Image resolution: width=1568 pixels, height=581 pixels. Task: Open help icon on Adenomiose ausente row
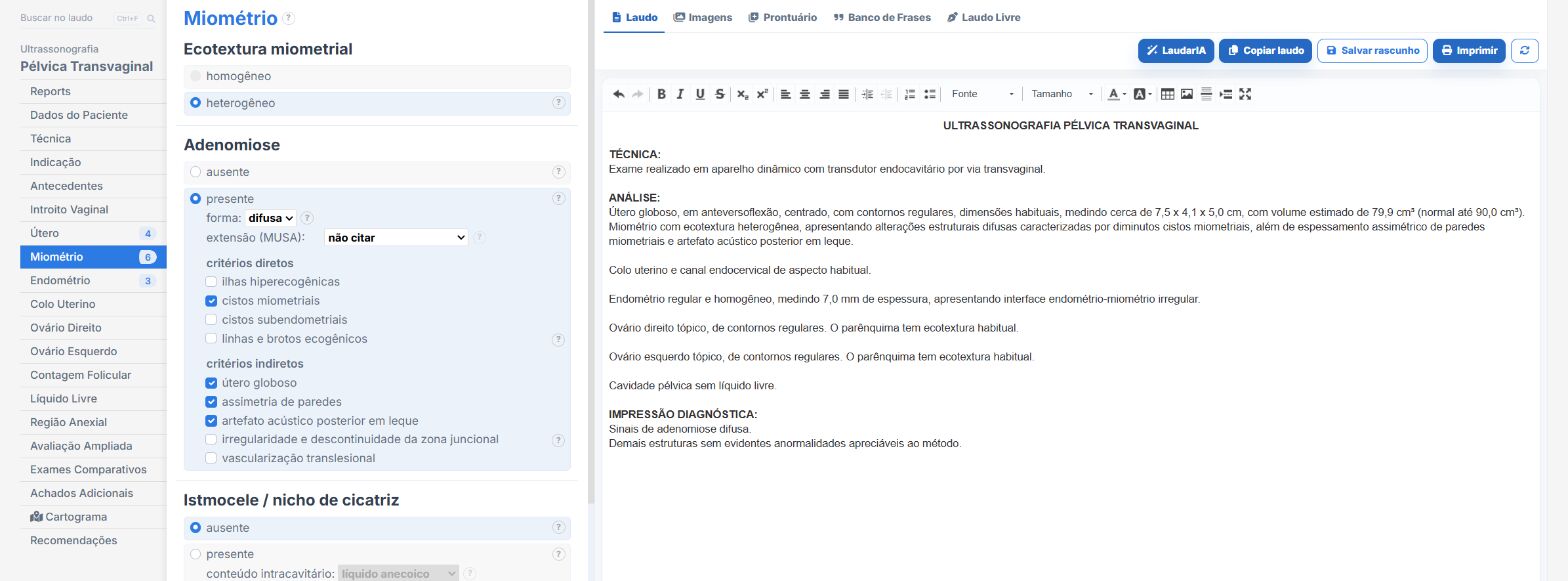(x=558, y=172)
